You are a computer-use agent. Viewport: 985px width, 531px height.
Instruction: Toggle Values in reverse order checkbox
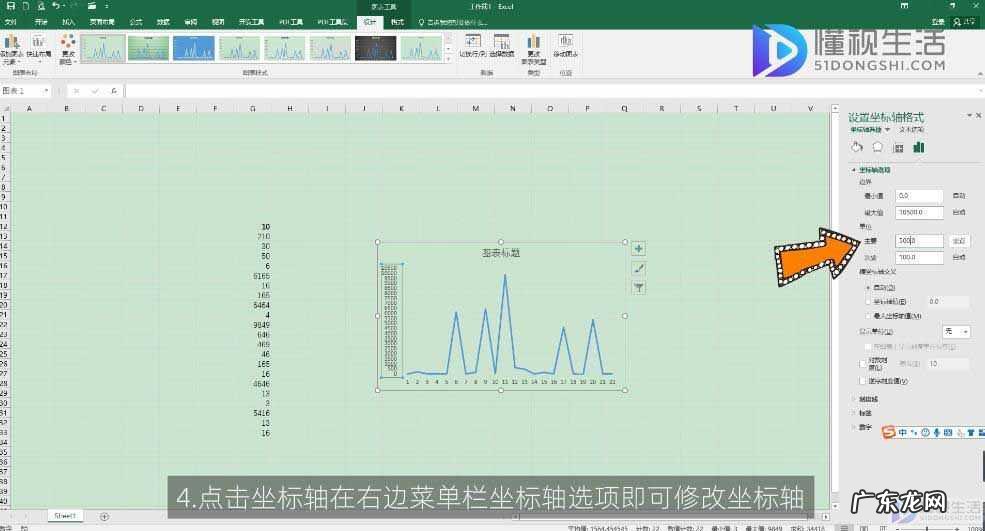click(x=863, y=381)
